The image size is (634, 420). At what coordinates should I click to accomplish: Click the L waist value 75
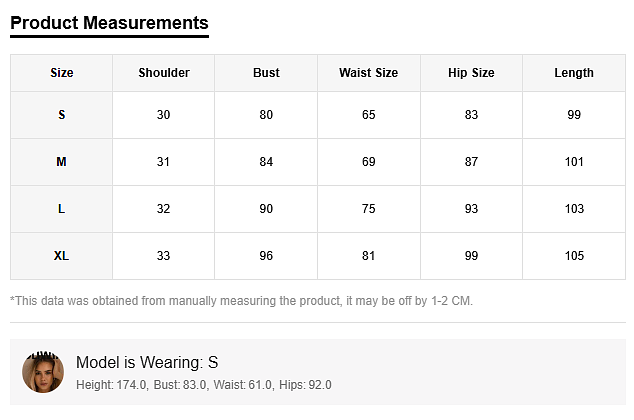(x=369, y=209)
